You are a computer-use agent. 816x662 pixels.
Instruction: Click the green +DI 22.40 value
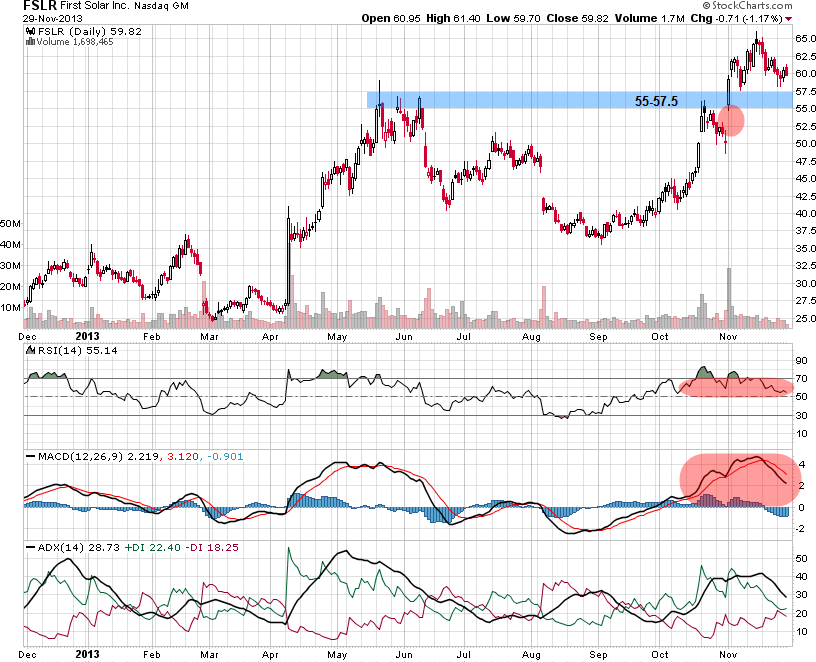pyautogui.click(x=152, y=548)
